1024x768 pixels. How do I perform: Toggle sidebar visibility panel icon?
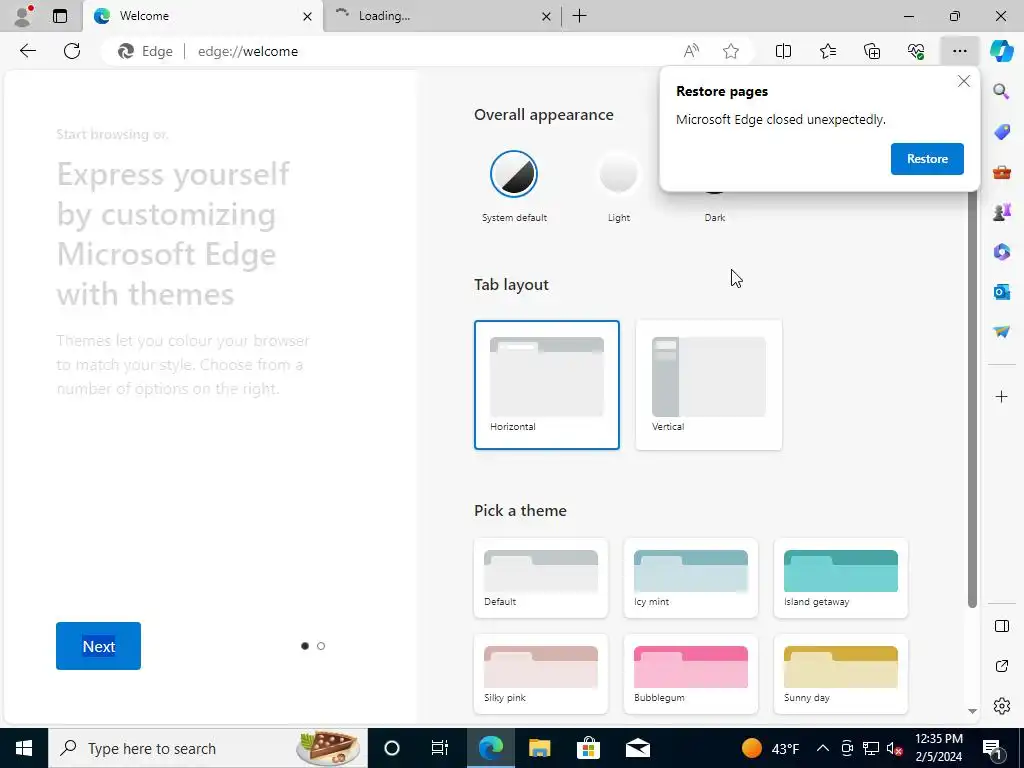(x=1001, y=626)
